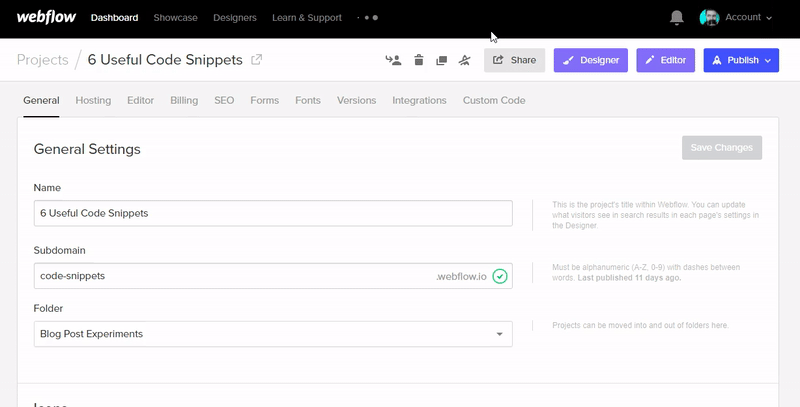Click the Webflow logo
This screenshot has width=800, height=407.
tap(46, 17)
